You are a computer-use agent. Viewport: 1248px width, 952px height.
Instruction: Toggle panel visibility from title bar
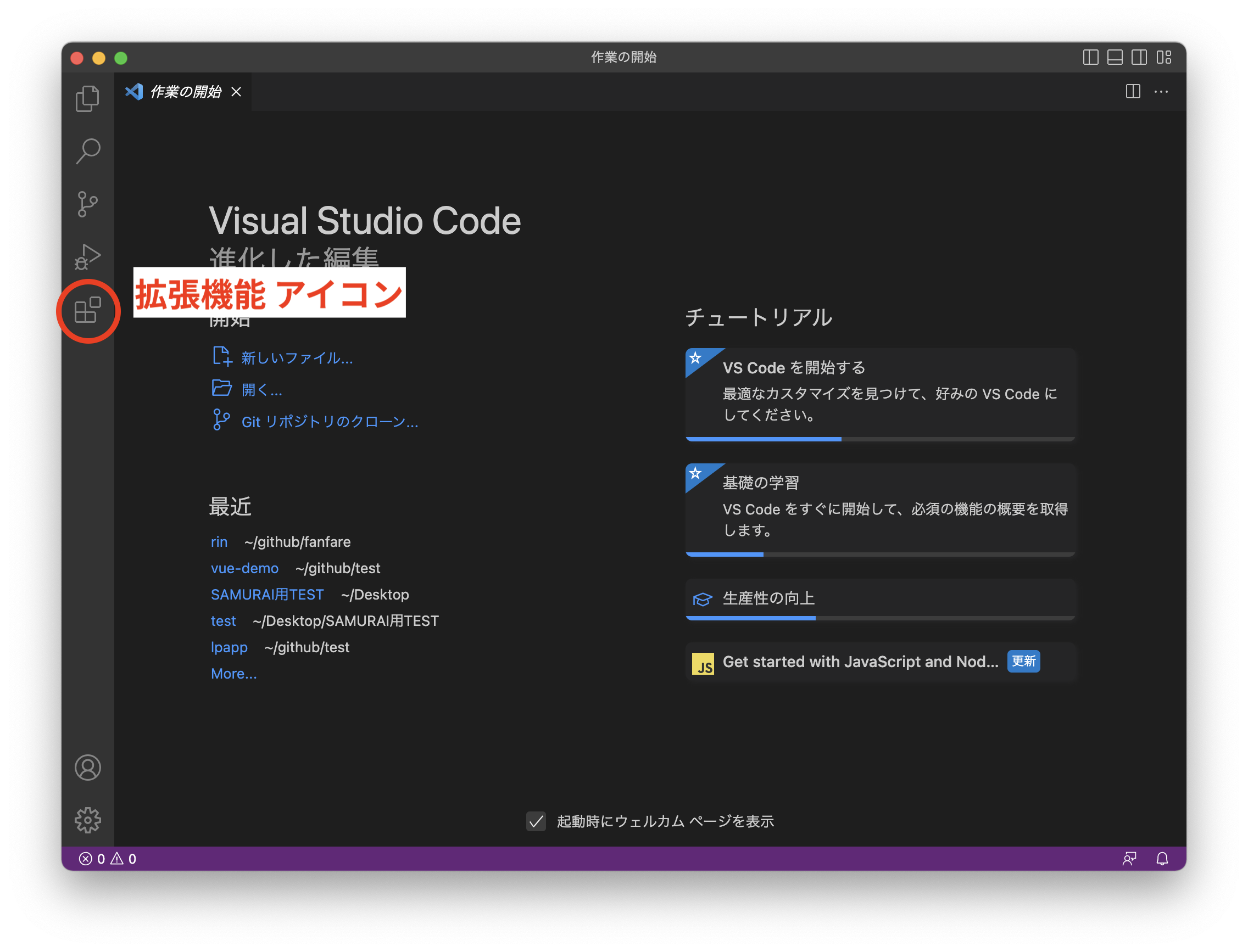[1115, 57]
